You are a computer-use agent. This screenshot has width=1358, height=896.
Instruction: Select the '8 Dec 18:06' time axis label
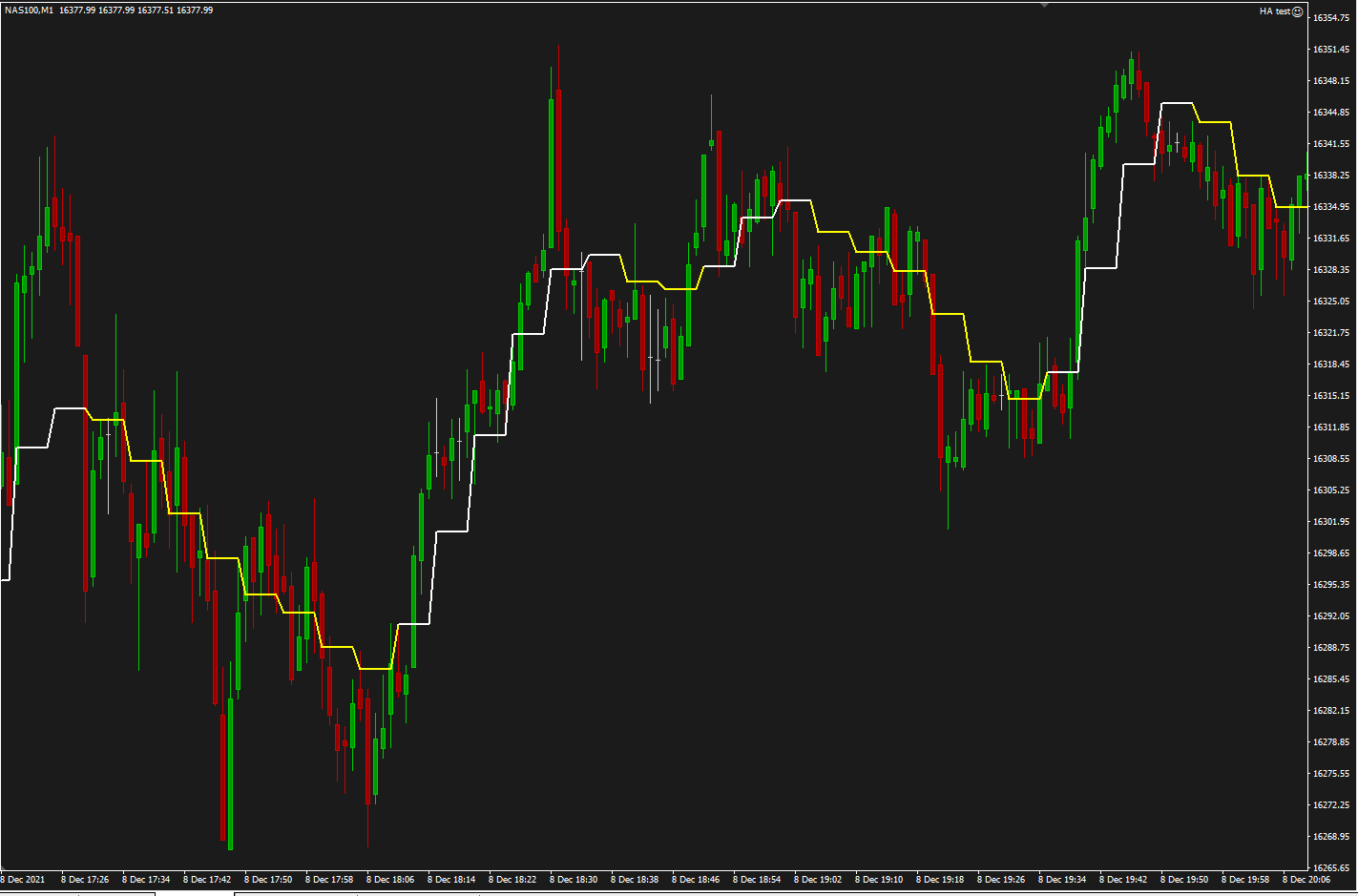coord(390,880)
